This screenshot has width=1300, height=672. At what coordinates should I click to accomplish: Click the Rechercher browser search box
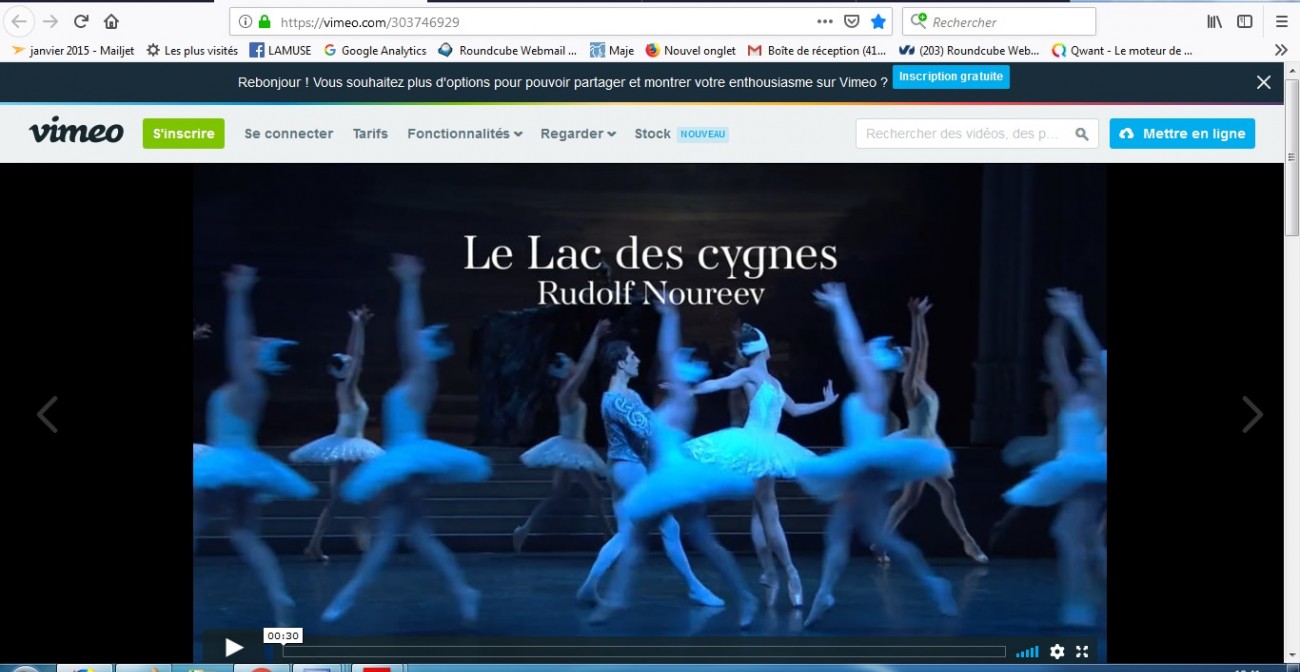(999, 21)
